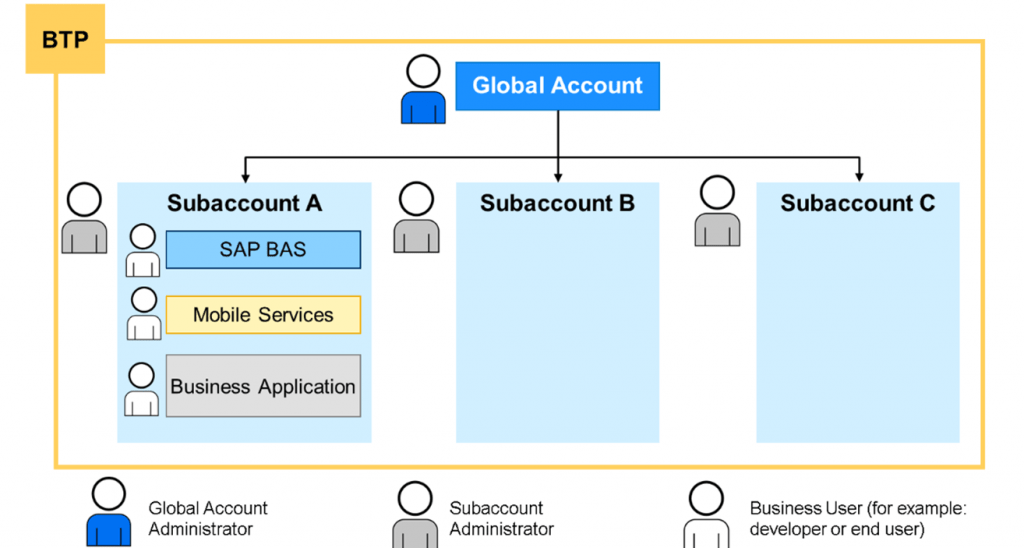The image size is (1024, 548).
Task: Click the blue administrator icon beside Global Account
Action: (423, 89)
